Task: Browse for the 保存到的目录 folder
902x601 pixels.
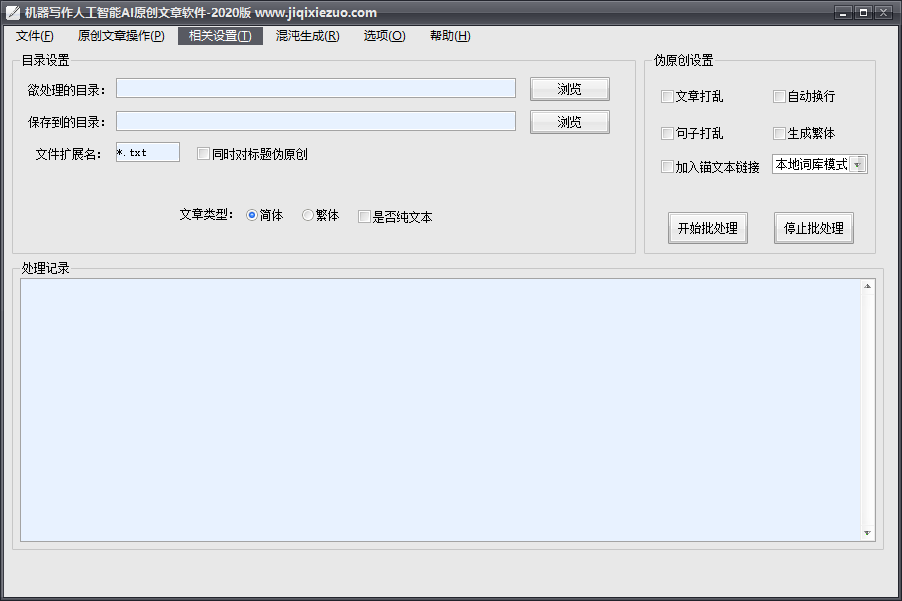Action: coord(569,122)
